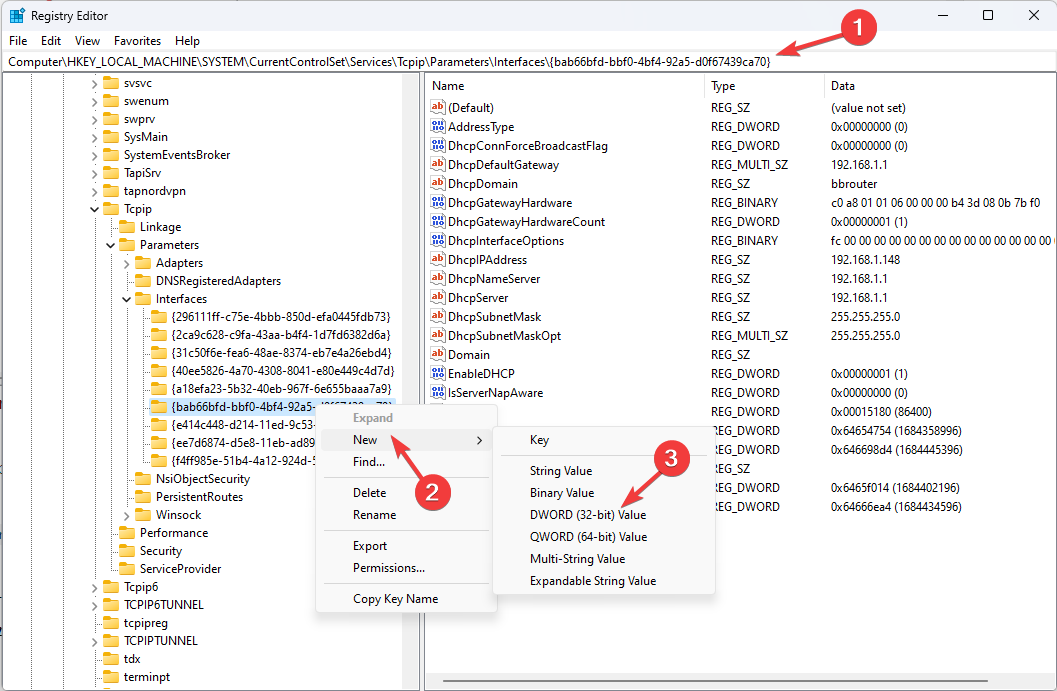Click the tapnordvpn folder icon
Image resolution: width=1057 pixels, height=691 pixels.
click(x=111, y=191)
